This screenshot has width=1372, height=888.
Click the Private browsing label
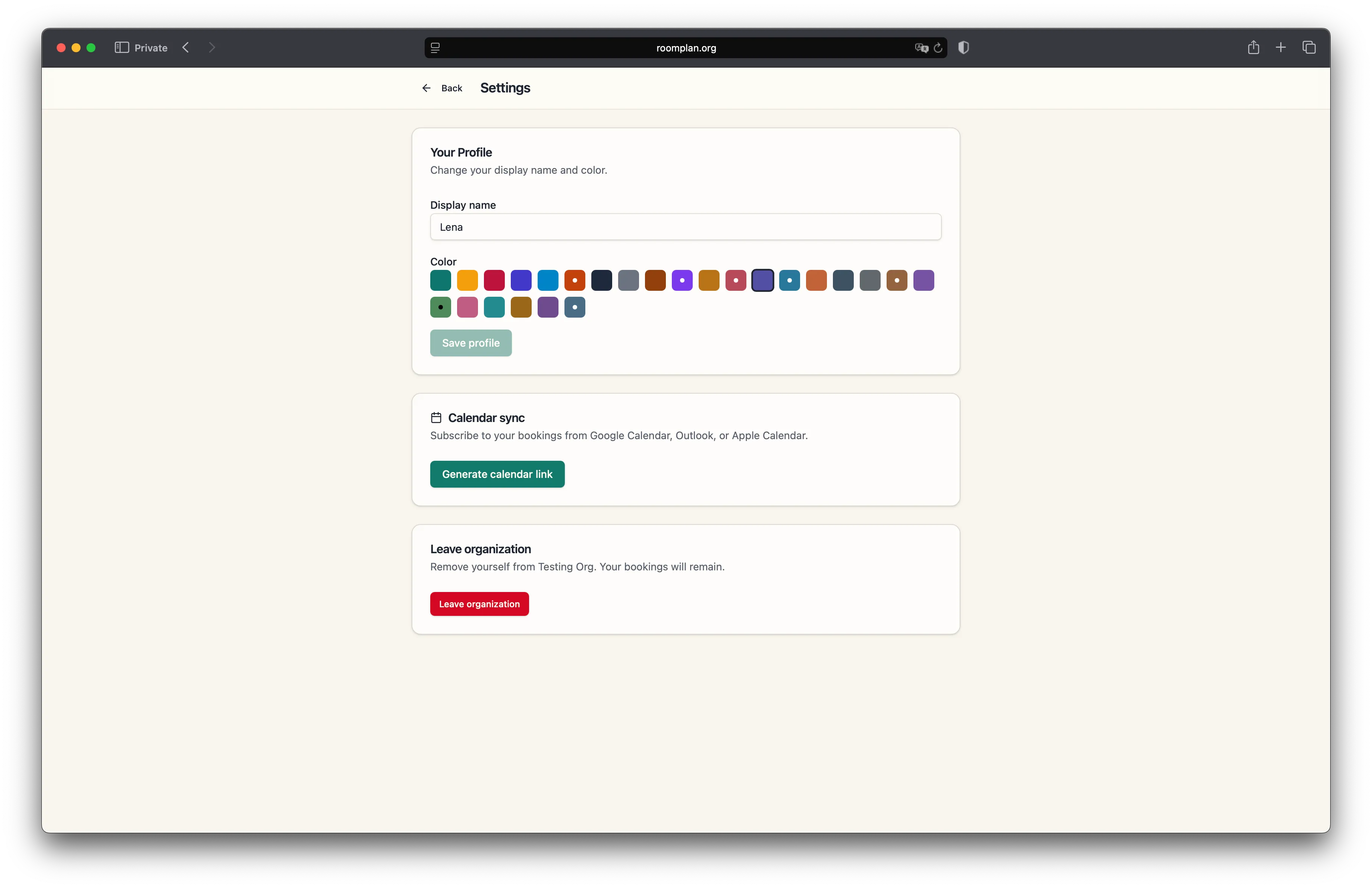151,48
